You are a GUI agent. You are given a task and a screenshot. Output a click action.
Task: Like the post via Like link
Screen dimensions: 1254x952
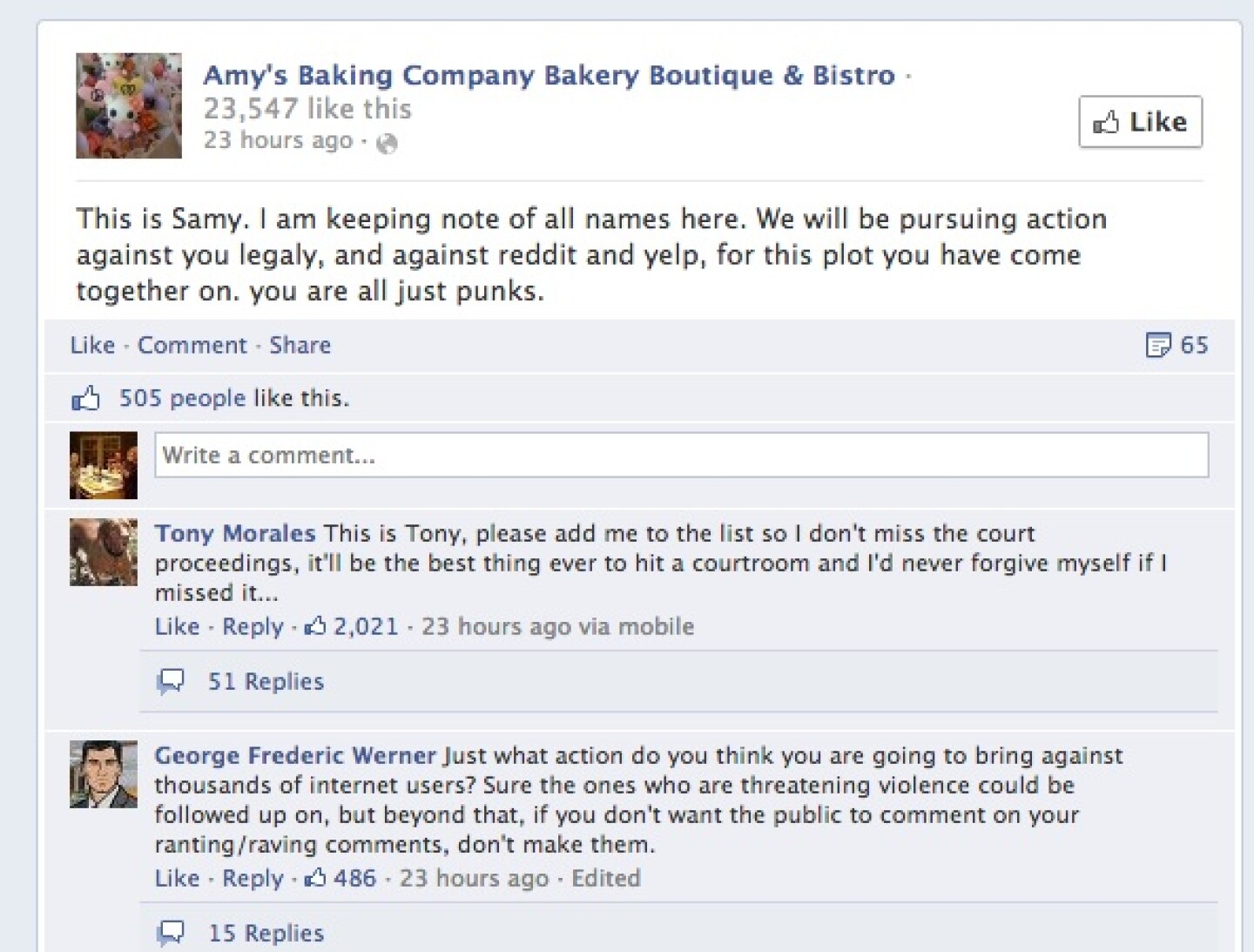[92, 345]
